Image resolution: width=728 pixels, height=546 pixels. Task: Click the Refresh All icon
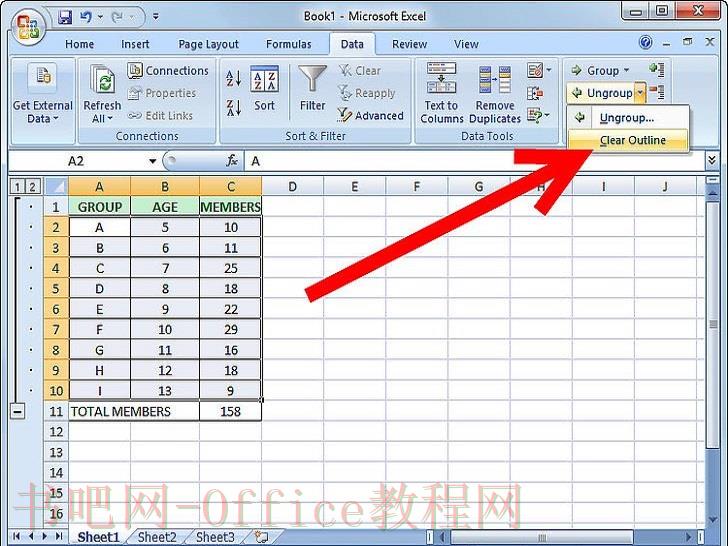click(x=103, y=80)
